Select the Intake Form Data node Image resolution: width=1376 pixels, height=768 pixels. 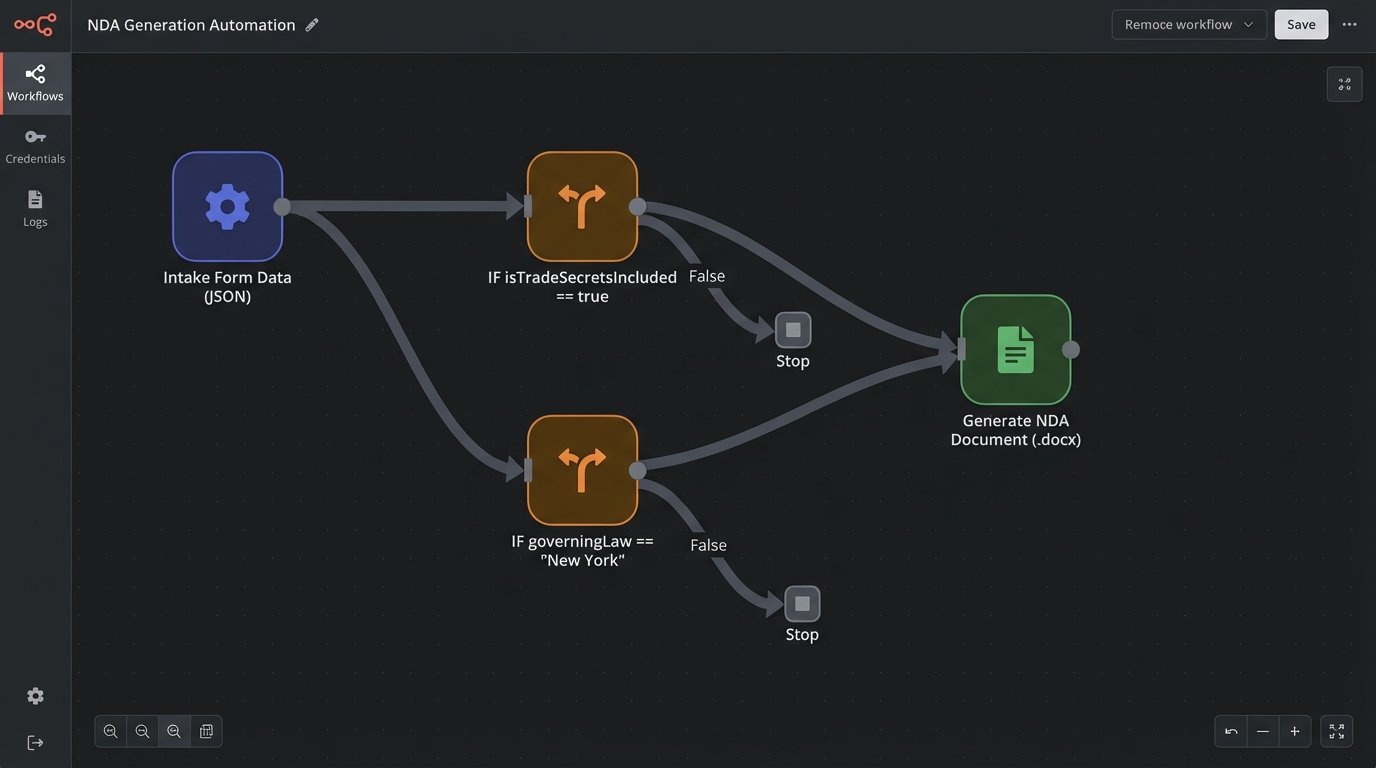[x=227, y=207]
